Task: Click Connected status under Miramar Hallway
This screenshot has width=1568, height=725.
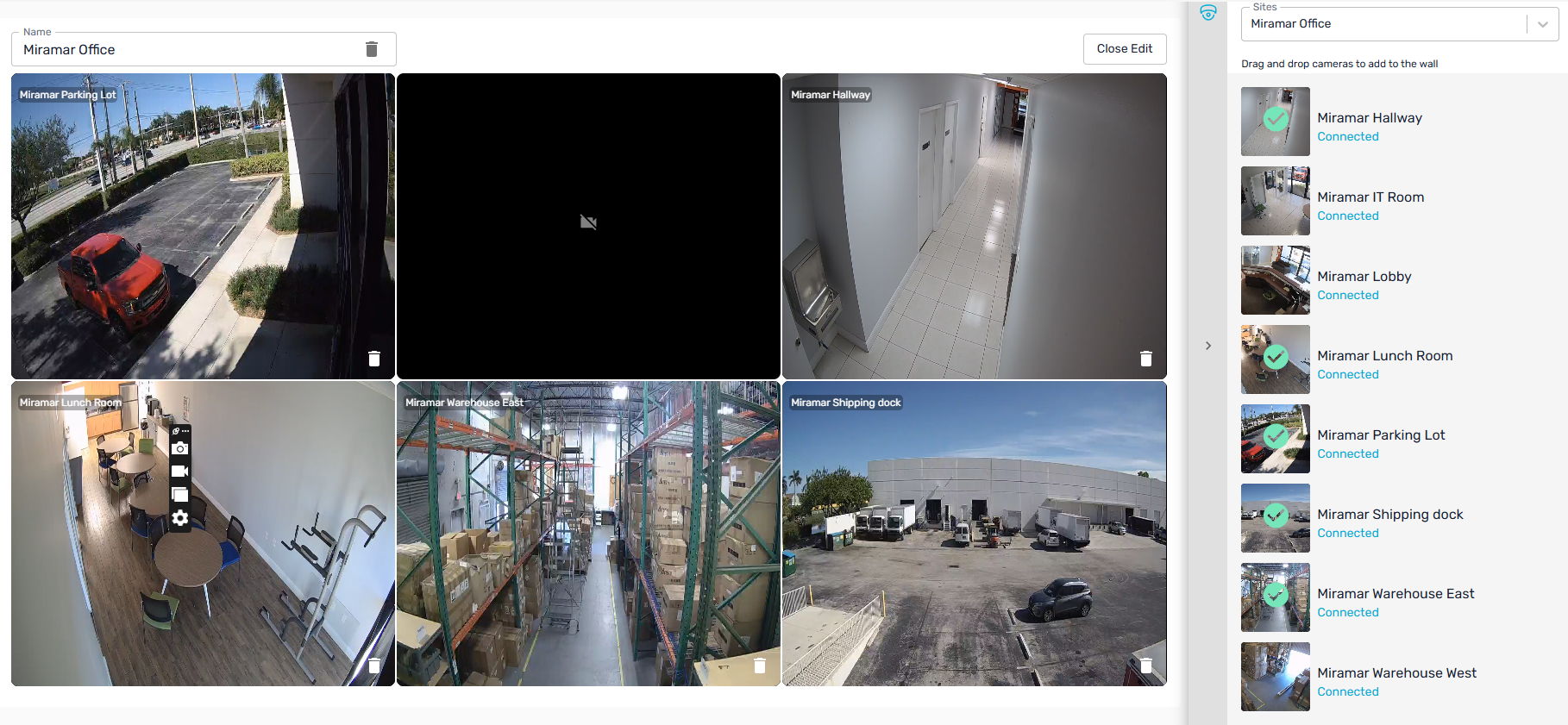Action: (1348, 137)
